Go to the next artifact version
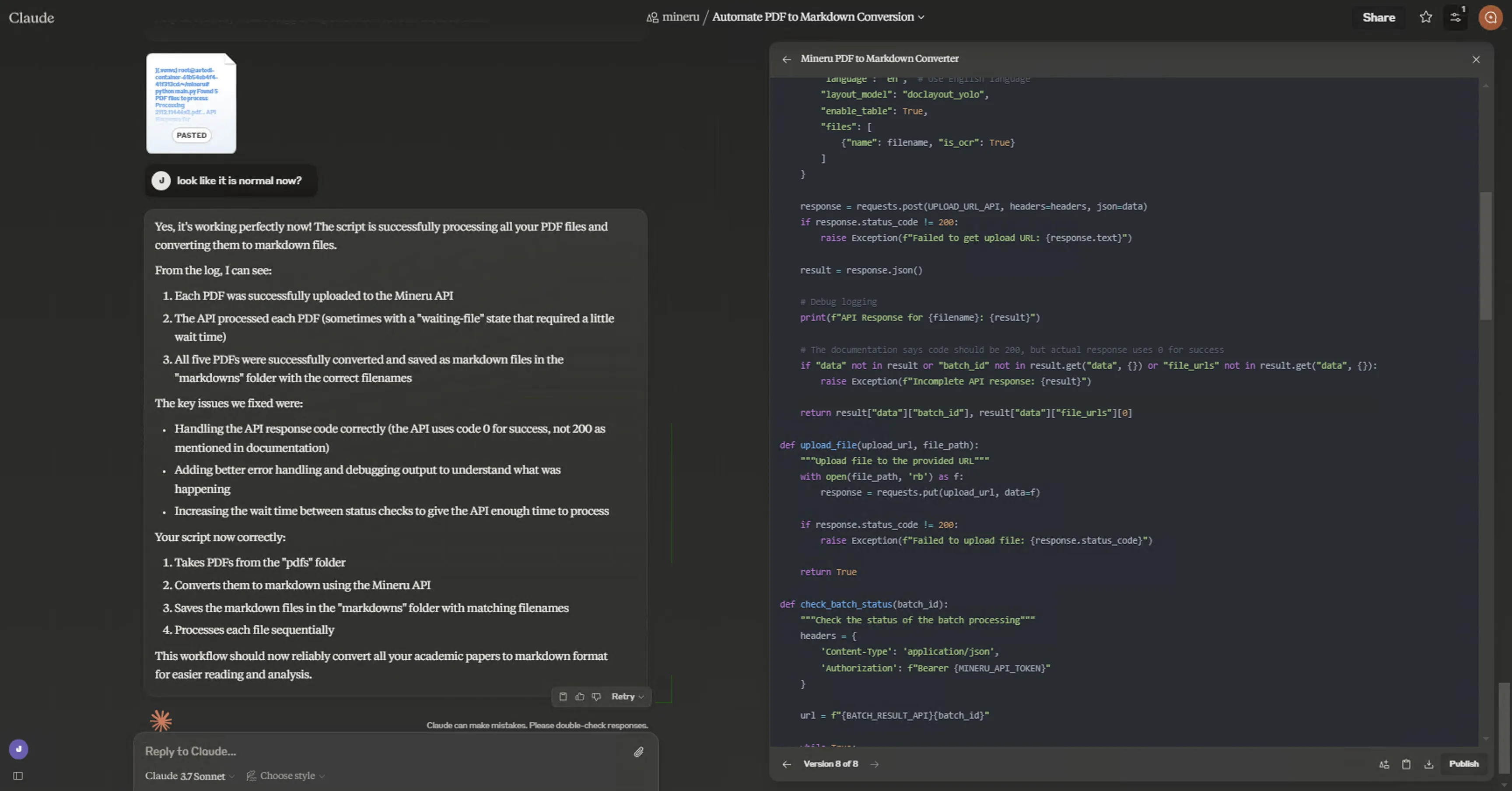The image size is (1512, 791). 875,764
